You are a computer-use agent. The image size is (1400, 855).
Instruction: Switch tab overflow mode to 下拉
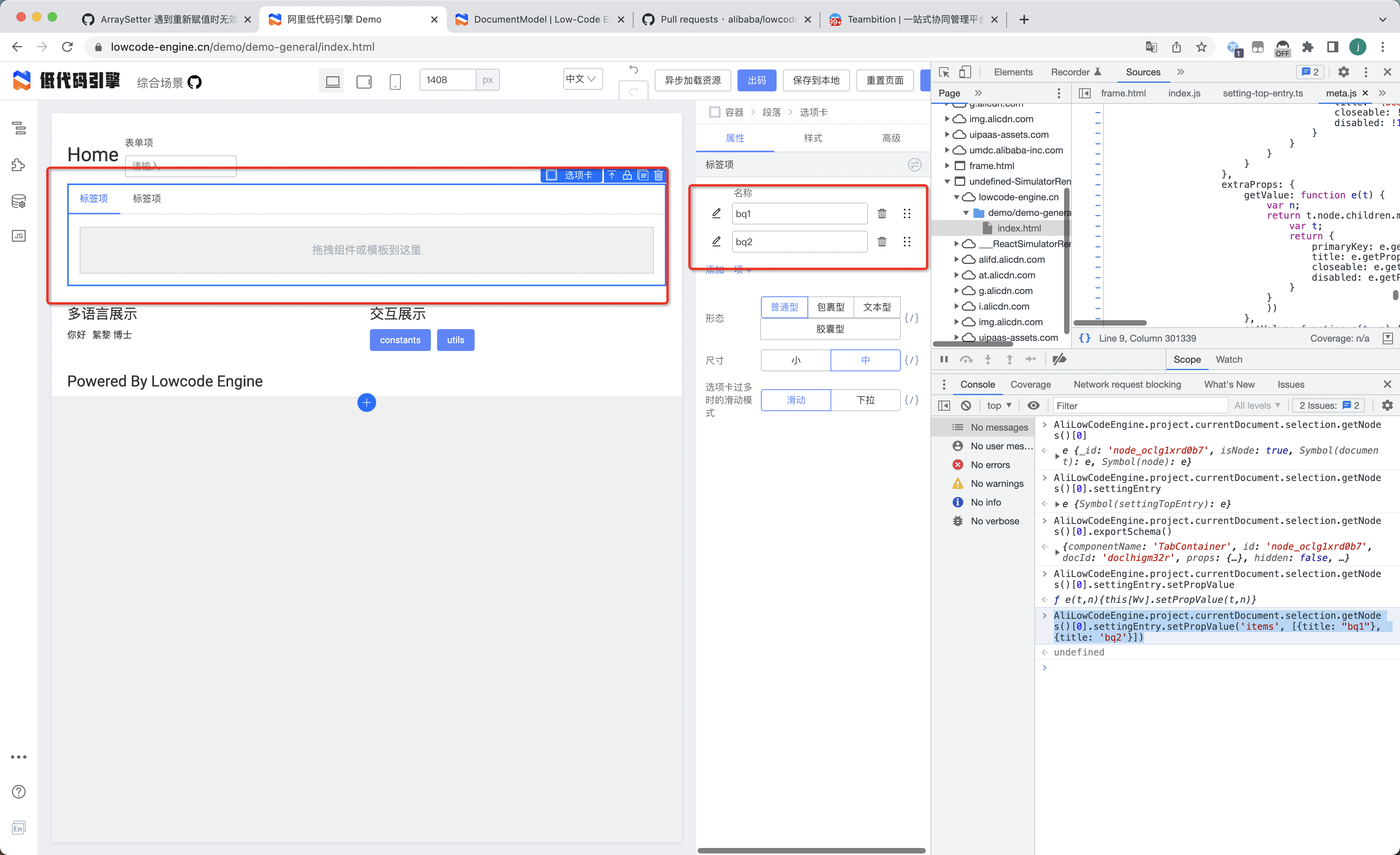point(865,400)
